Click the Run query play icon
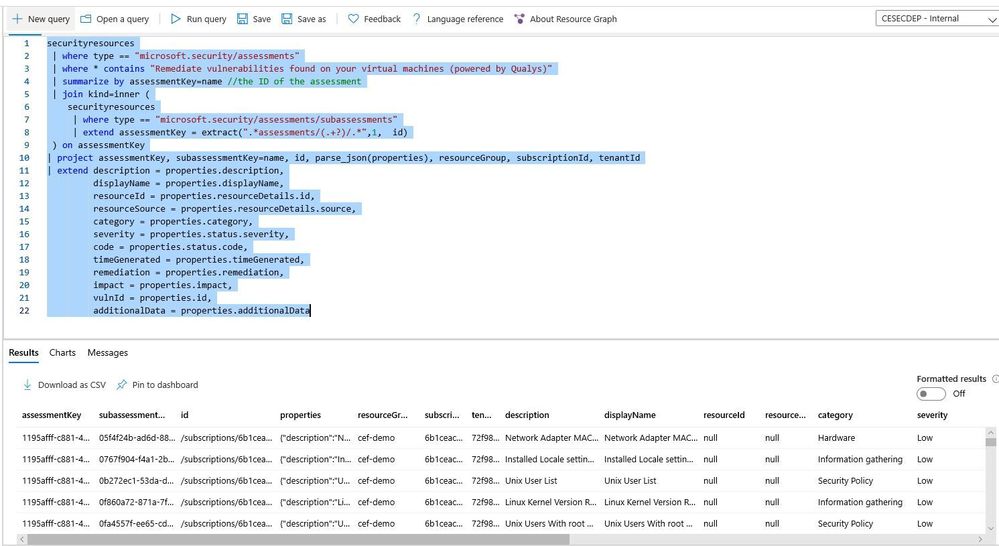 point(176,19)
